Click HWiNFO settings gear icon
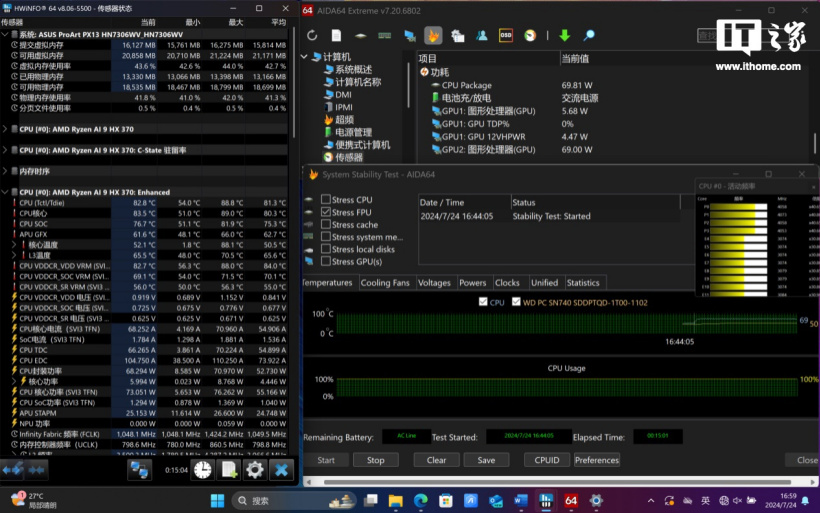Viewport: 820px width, 513px height. [x=255, y=469]
